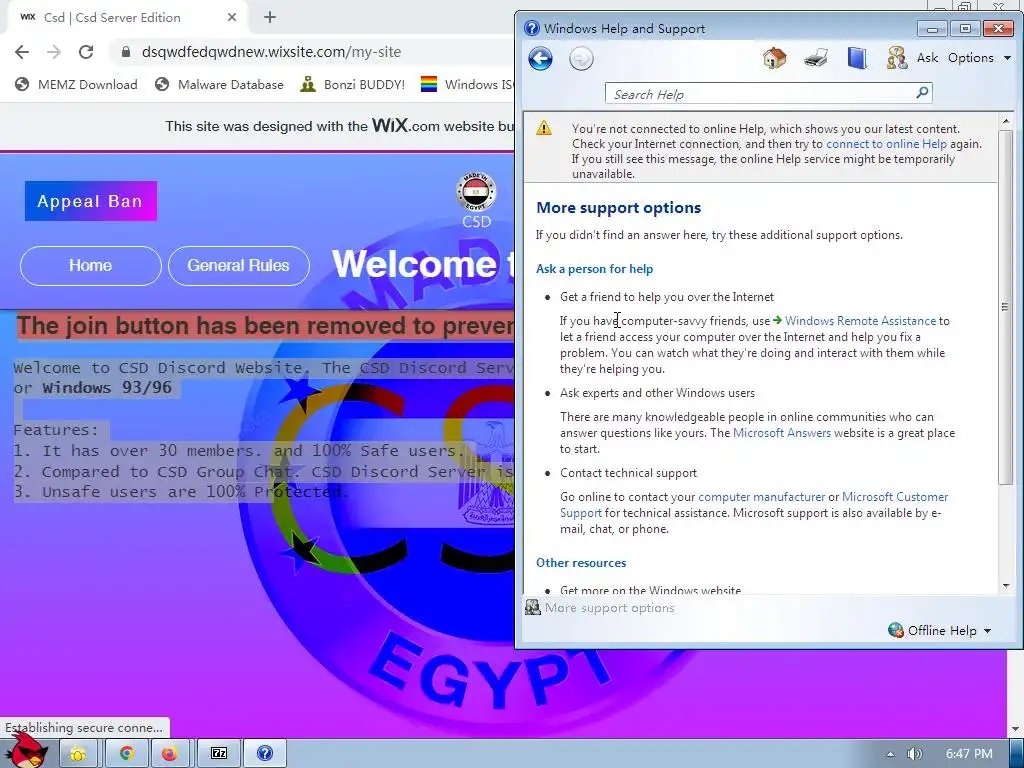Click 'Unsafe users are 100% Protected' line
Viewport: 1024px width, 768px height.
tap(181, 492)
